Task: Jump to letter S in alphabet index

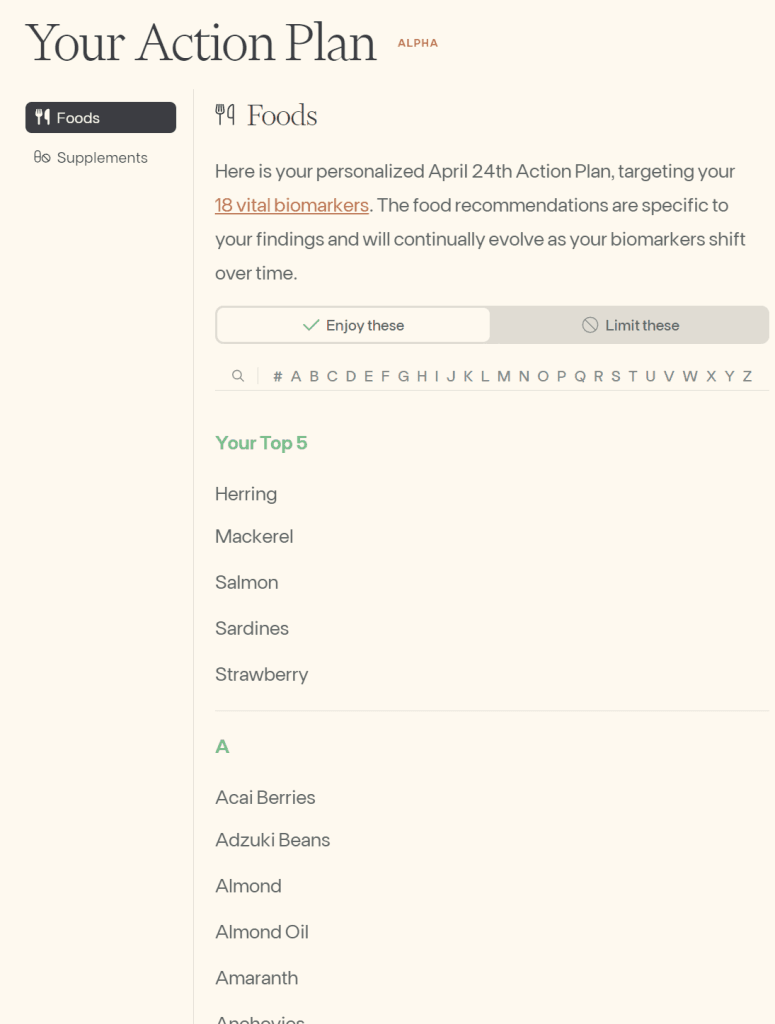Action: click(615, 376)
